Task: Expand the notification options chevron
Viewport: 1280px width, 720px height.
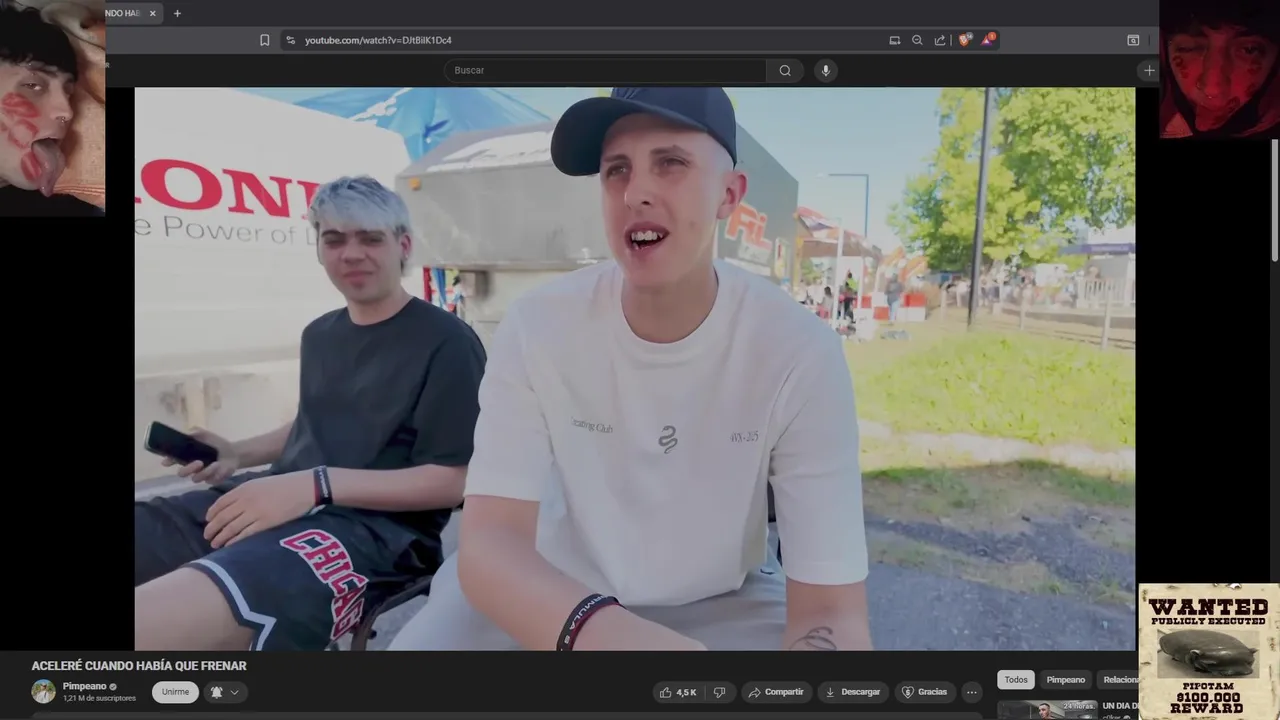Action: (235, 692)
